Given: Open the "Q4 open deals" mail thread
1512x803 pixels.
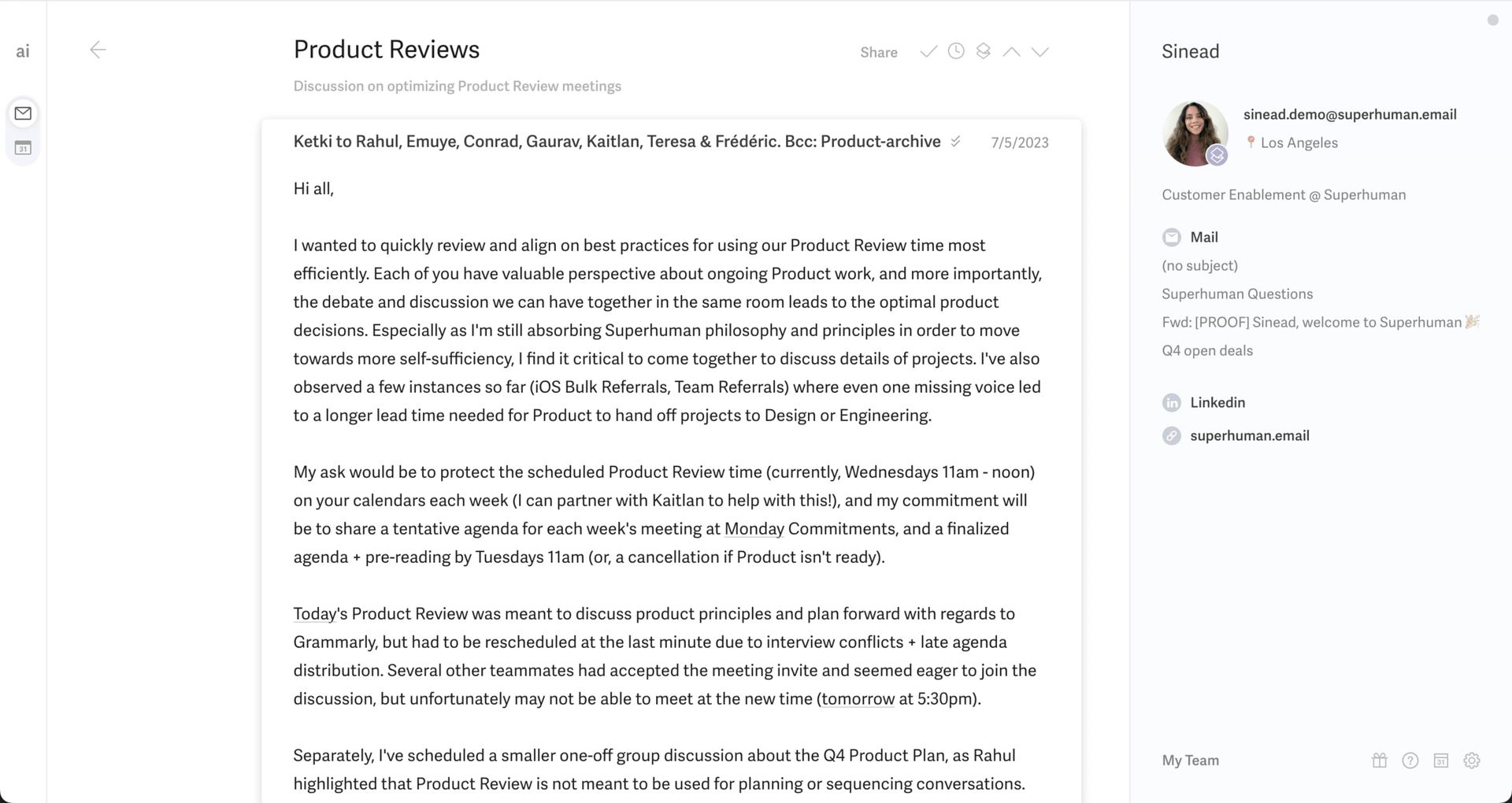Looking at the screenshot, I should point(1206,350).
